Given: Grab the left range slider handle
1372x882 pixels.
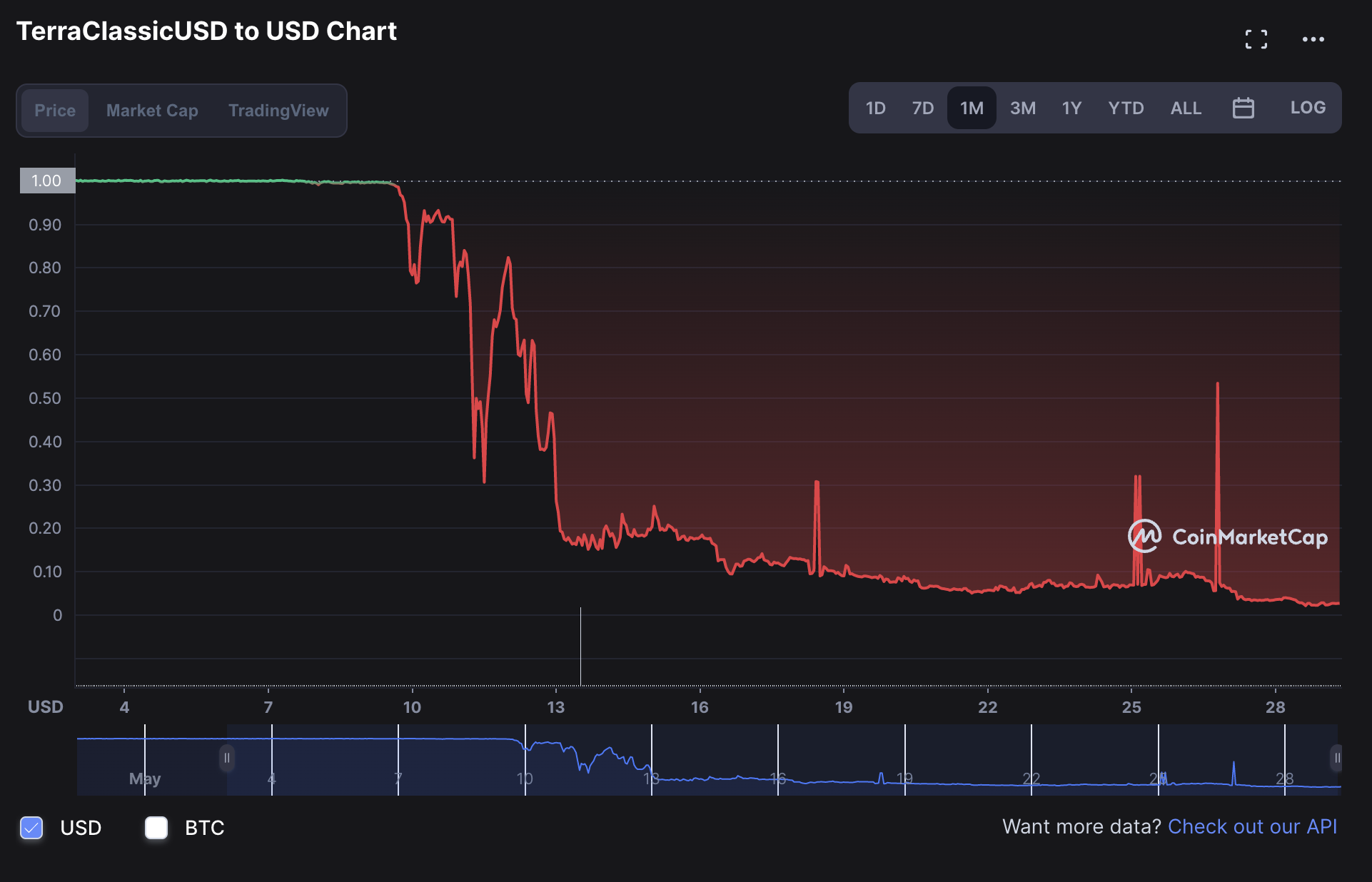Looking at the screenshot, I should 227,758.
